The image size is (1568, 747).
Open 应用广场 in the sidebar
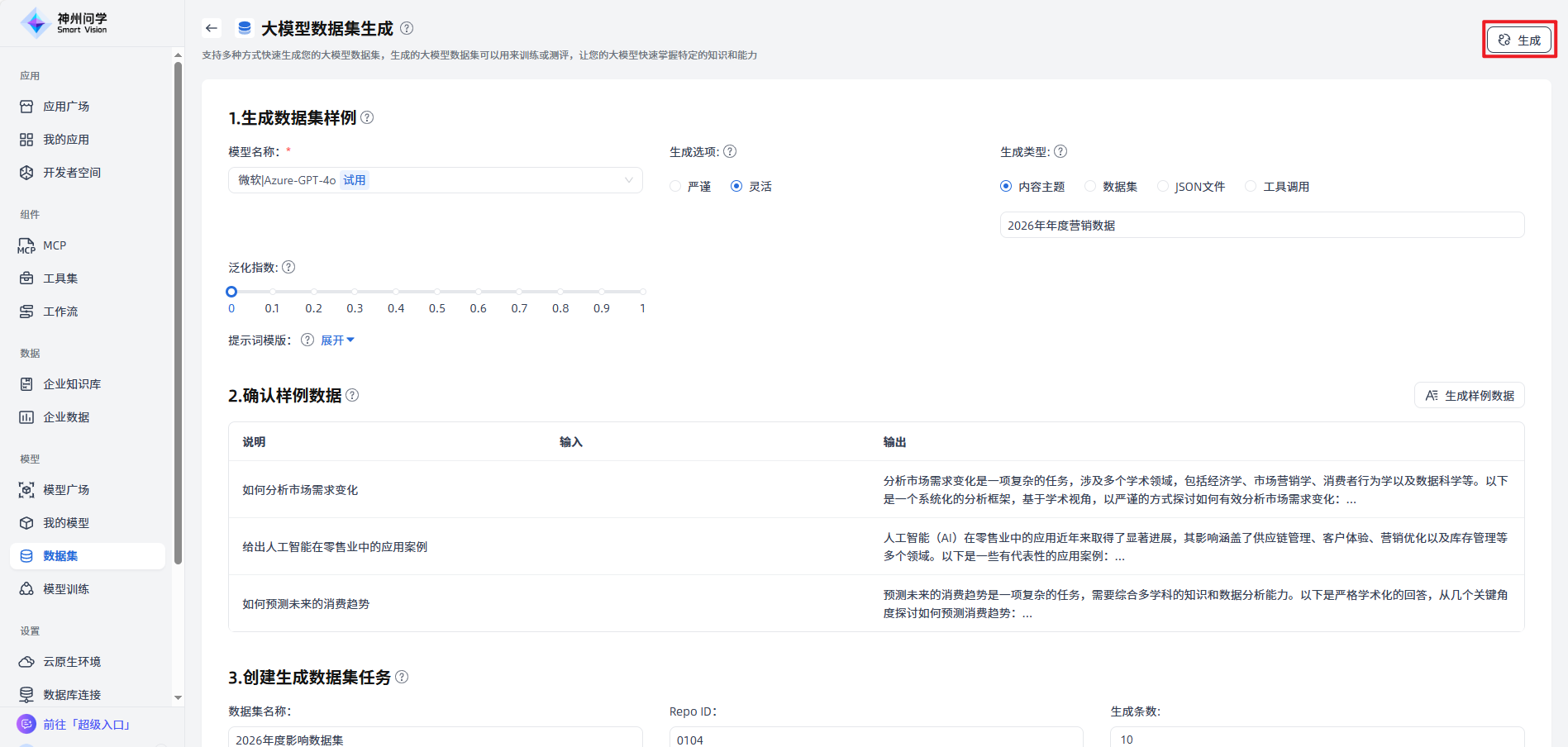point(66,107)
